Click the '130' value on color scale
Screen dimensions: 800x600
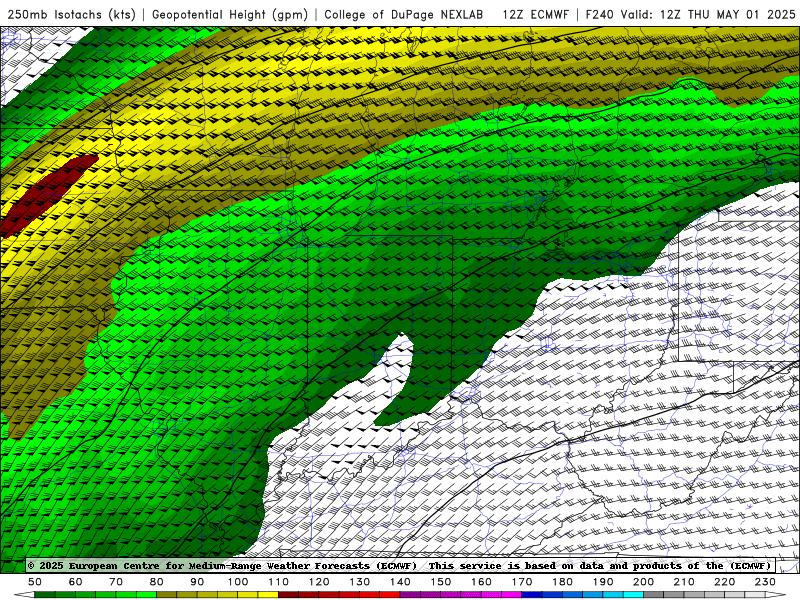[359, 582]
